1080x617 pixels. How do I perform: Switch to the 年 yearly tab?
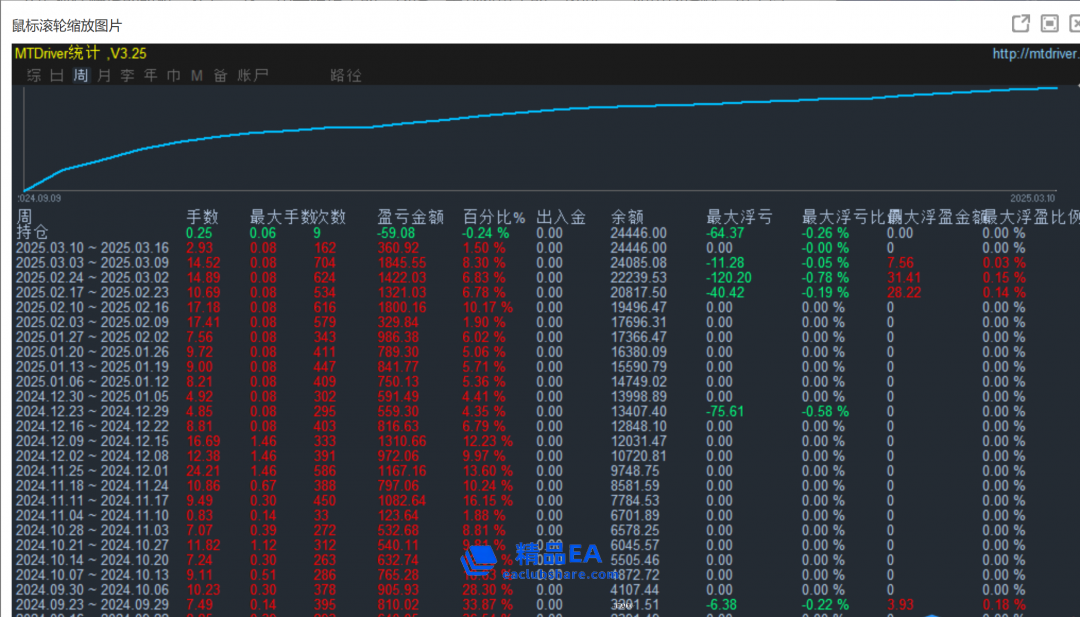click(x=151, y=76)
